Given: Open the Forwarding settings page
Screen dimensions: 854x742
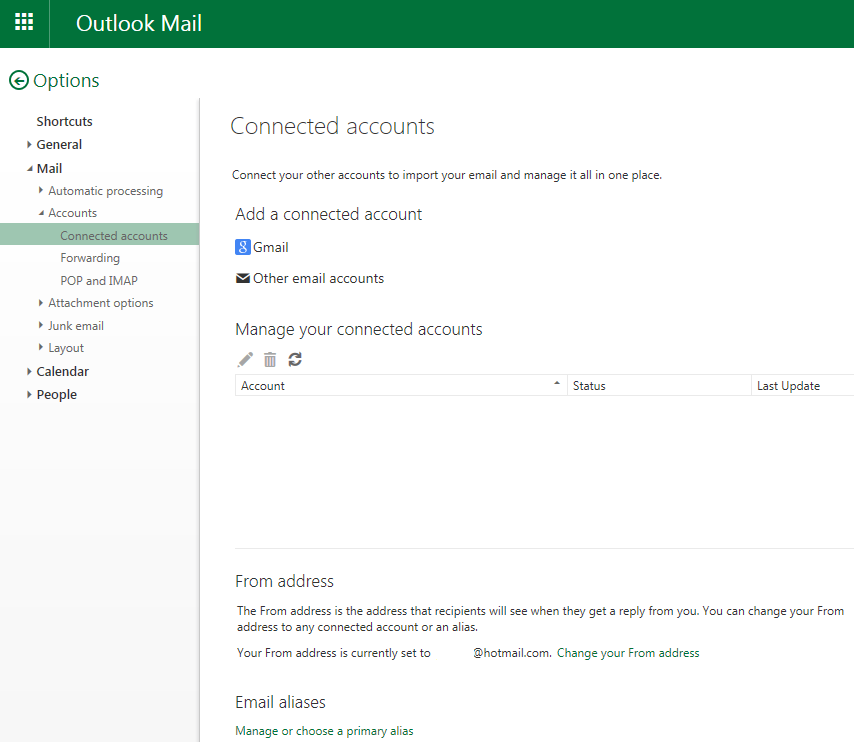Looking at the screenshot, I should pyautogui.click(x=90, y=258).
